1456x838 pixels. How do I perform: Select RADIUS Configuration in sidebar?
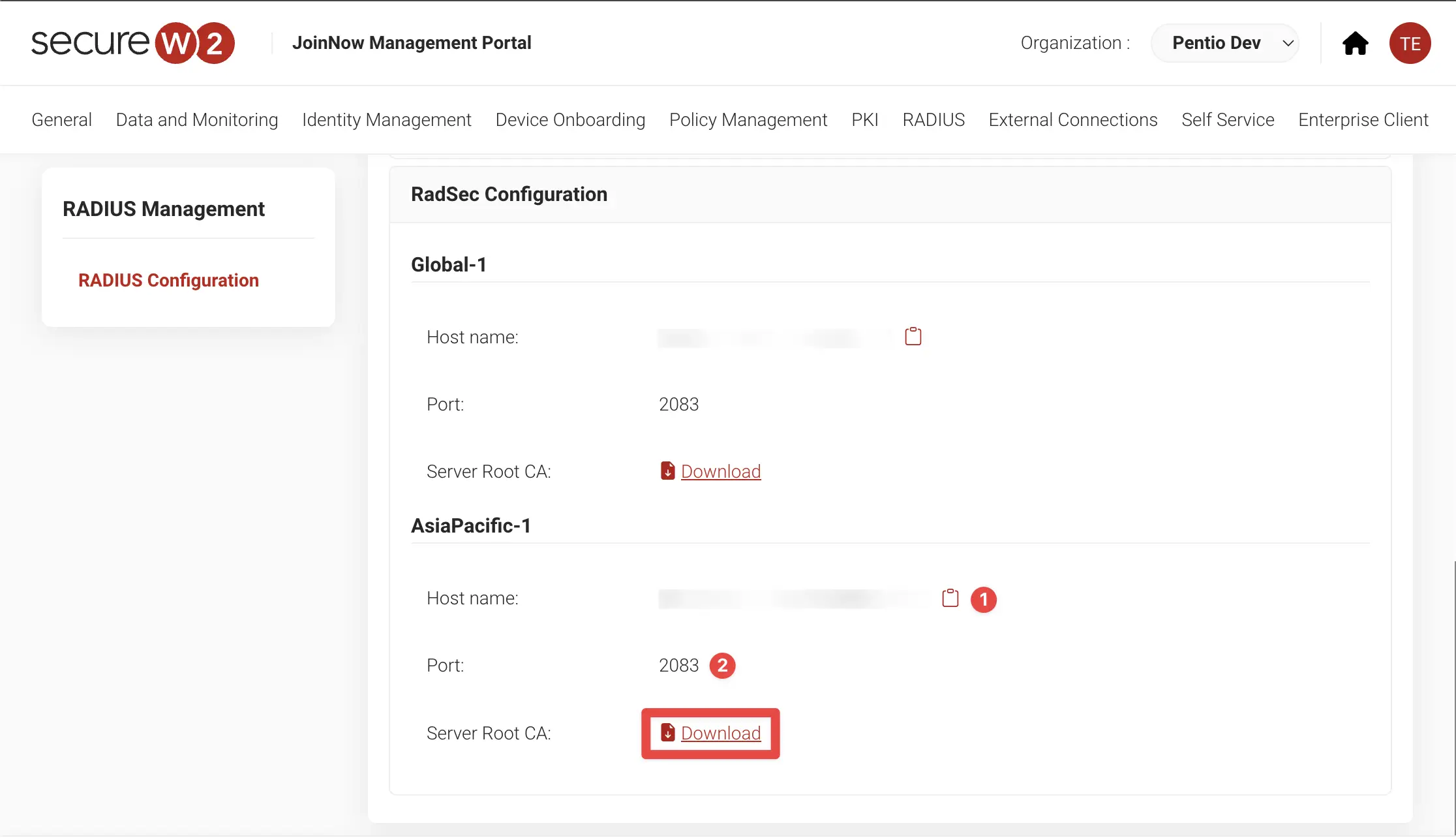[x=168, y=280]
